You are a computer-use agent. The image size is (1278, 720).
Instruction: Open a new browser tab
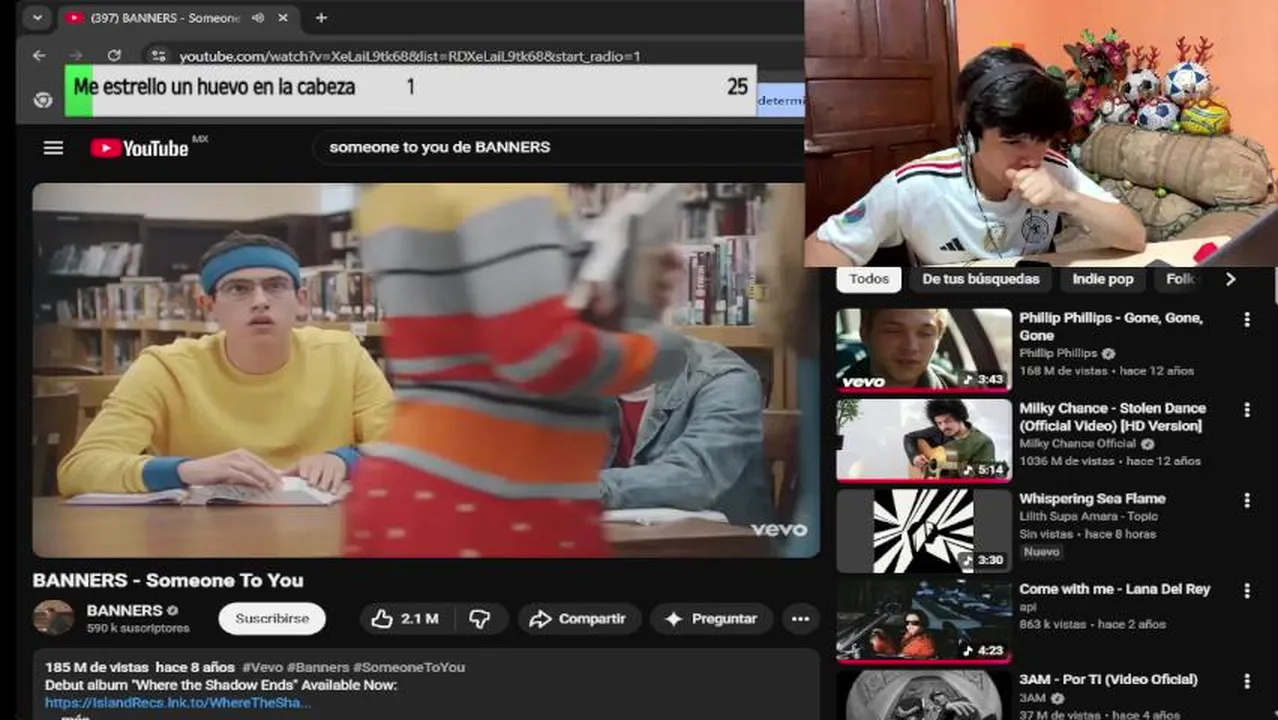321,18
